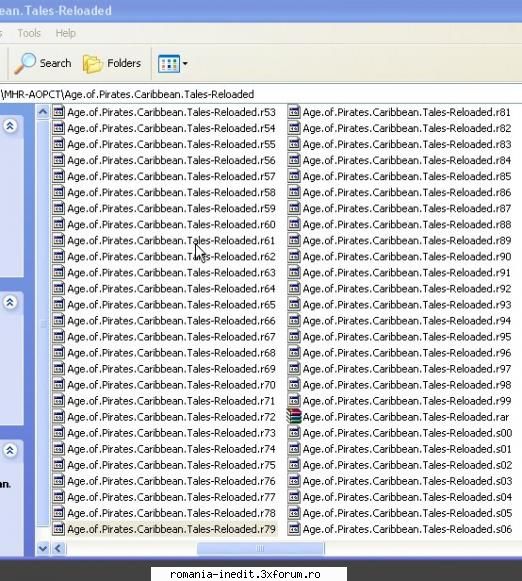The image size is (522, 581).
Task: Select the file icon for Reloaded.r88
Action: [294, 224]
